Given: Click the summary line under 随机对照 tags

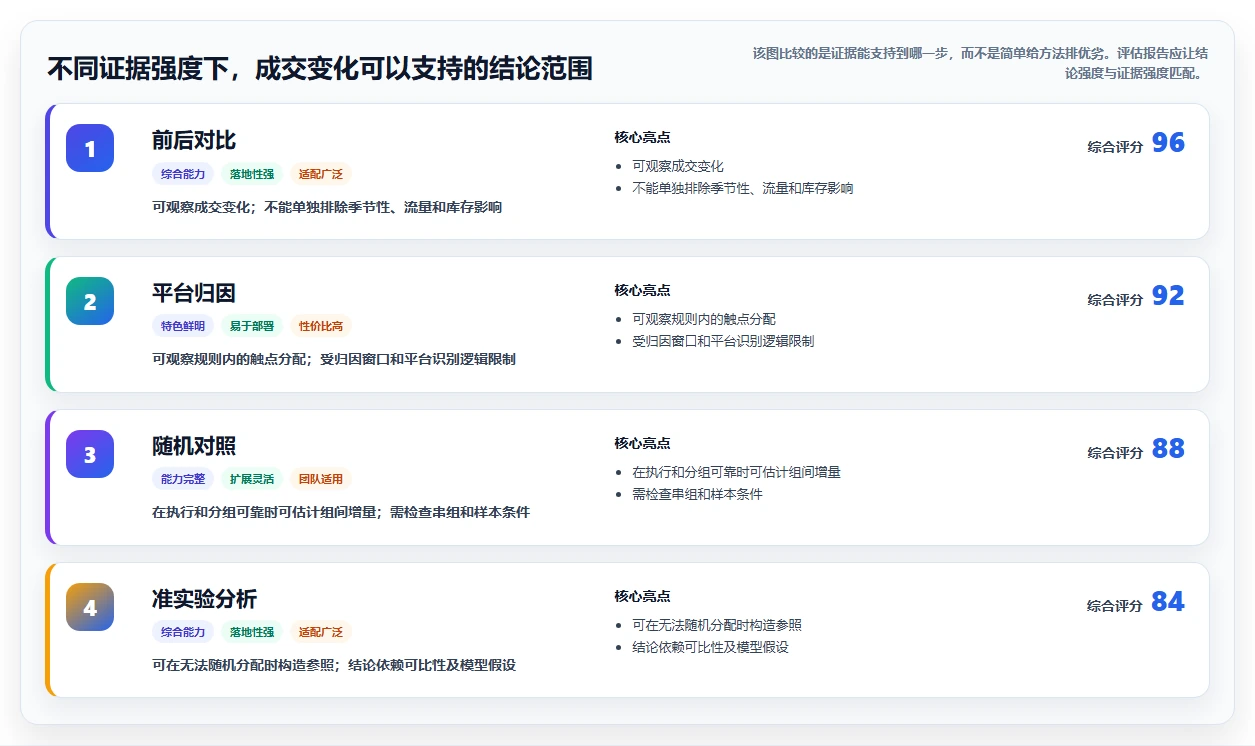Looking at the screenshot, I should 341,513.
